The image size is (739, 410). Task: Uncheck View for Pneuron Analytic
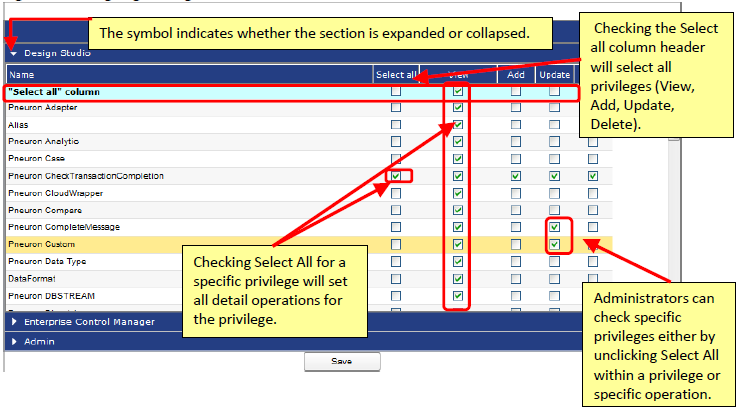point(458,141)
